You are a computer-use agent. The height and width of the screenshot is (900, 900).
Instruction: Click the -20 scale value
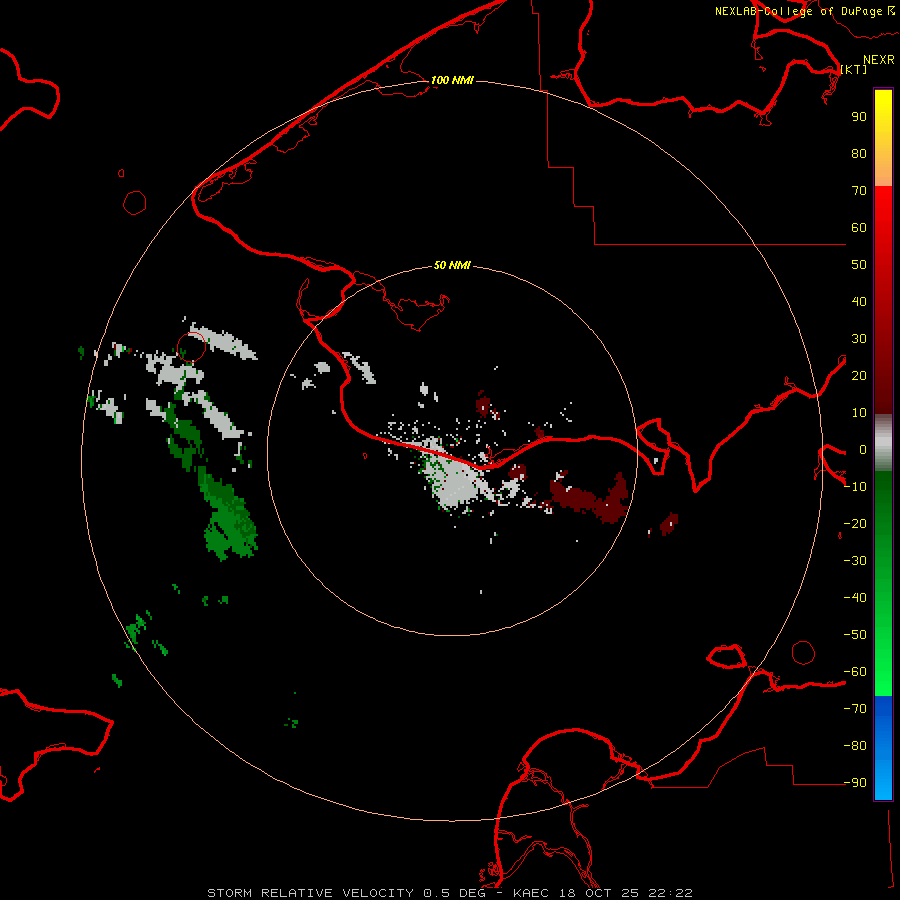855,524
